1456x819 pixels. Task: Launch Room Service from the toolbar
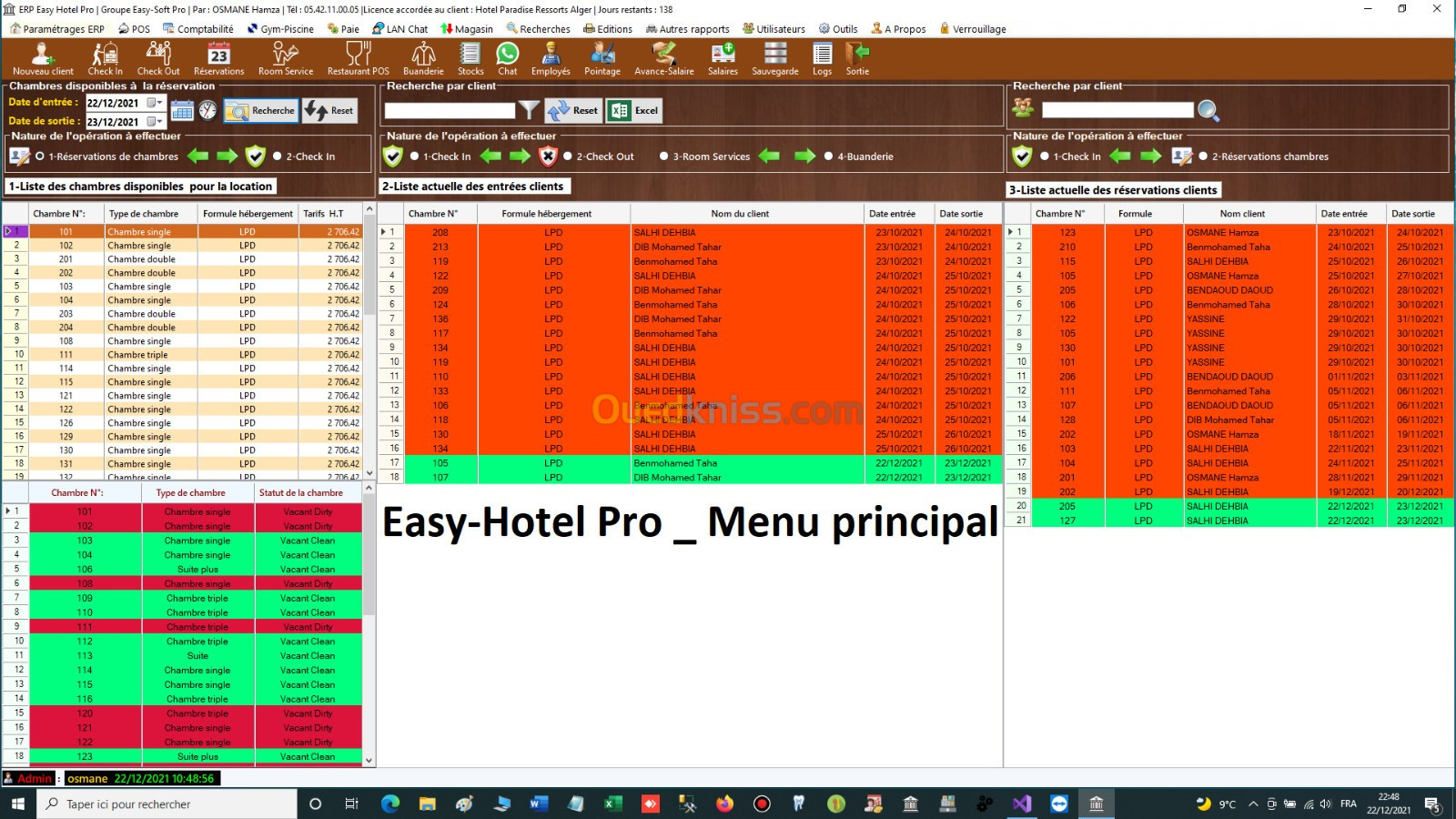286,59
